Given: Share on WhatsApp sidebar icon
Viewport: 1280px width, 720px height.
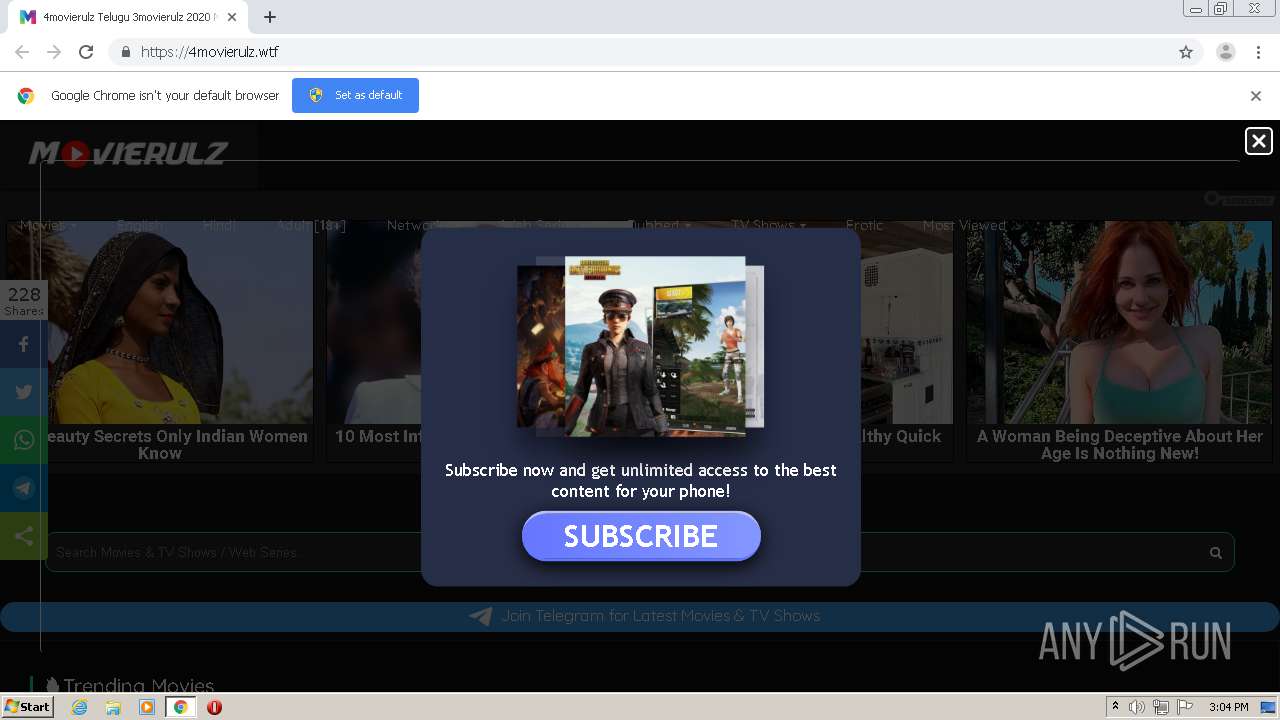Looking at the screenshot, I should [x=24, y=440].
